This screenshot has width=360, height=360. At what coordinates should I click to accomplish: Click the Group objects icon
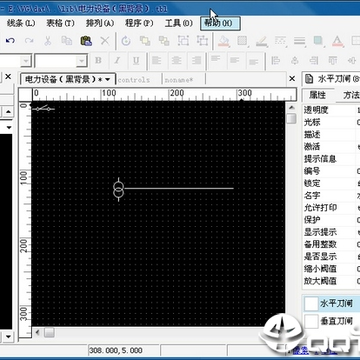pos(183,41)
